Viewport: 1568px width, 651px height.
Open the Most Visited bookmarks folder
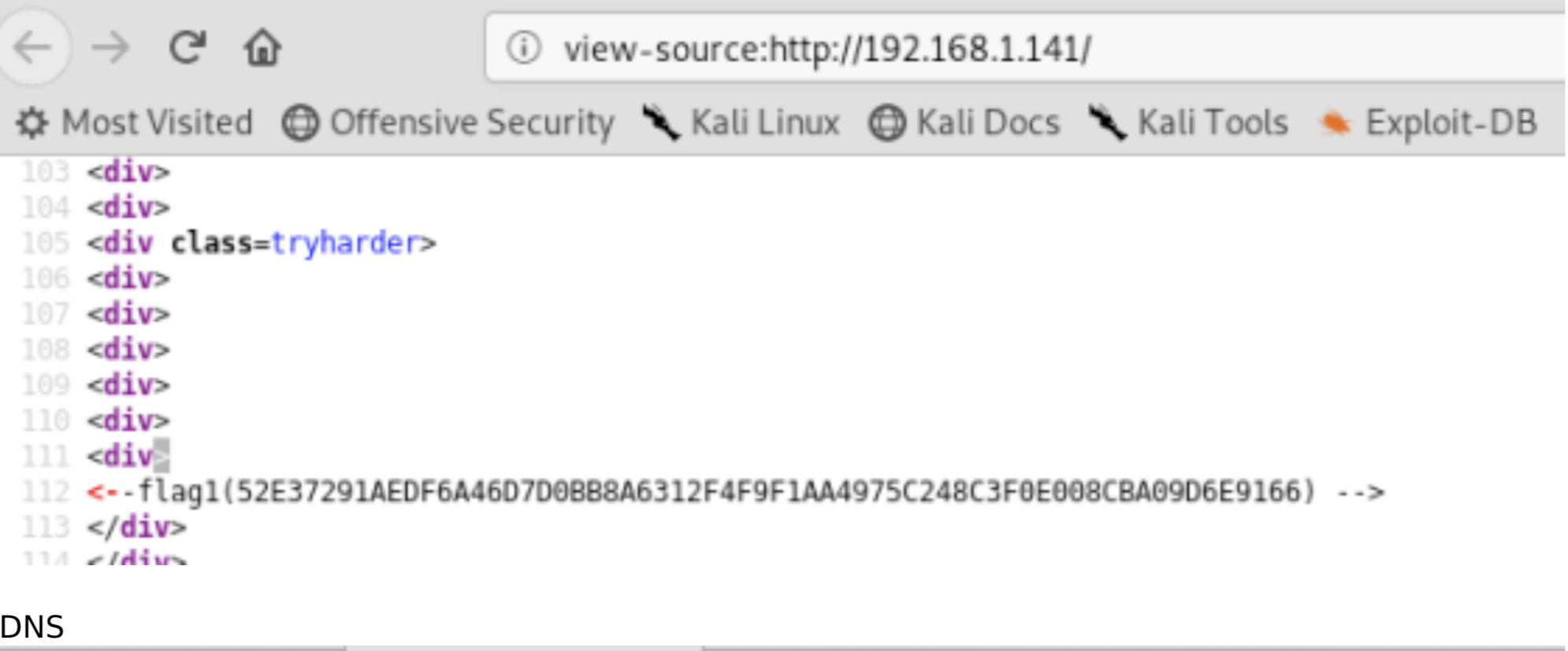click(x=135, y=123)
